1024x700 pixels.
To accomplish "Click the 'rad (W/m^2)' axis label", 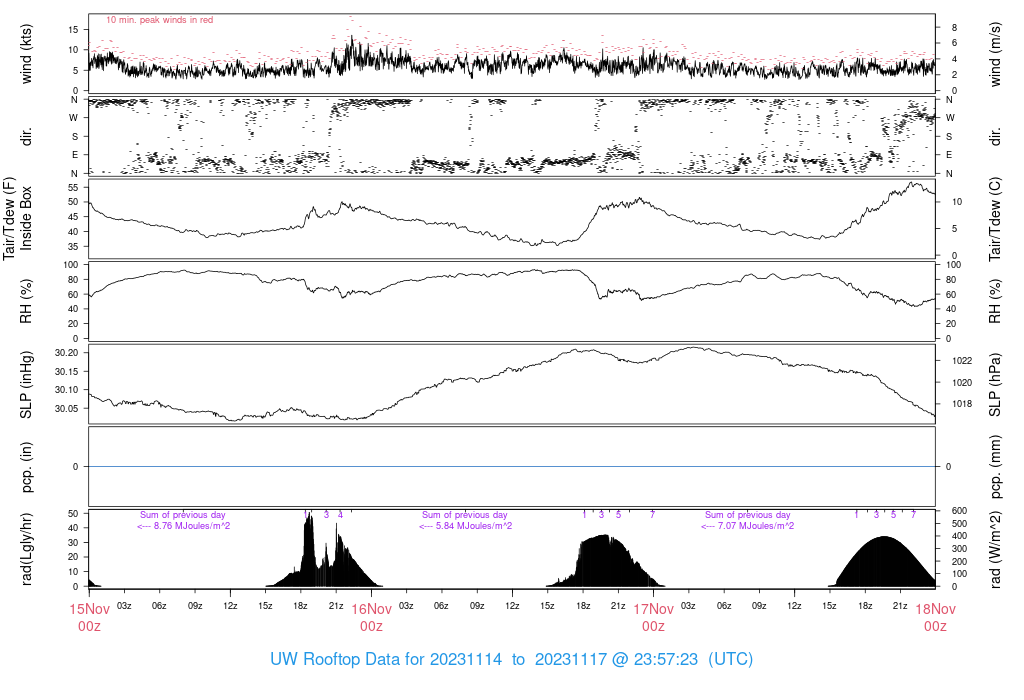I will click(995, 550).
